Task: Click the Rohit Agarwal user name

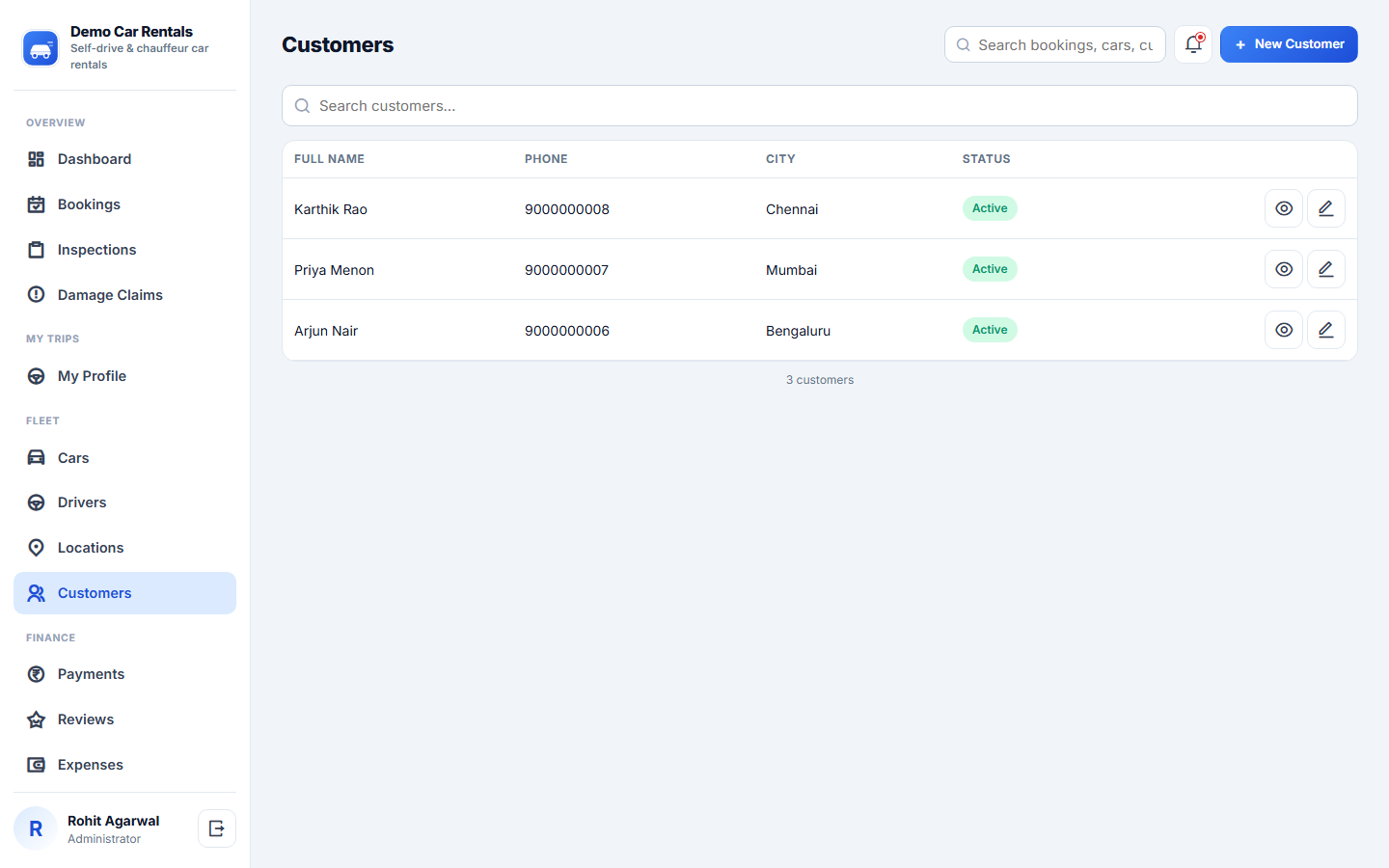Action: (x=113, y=821)
